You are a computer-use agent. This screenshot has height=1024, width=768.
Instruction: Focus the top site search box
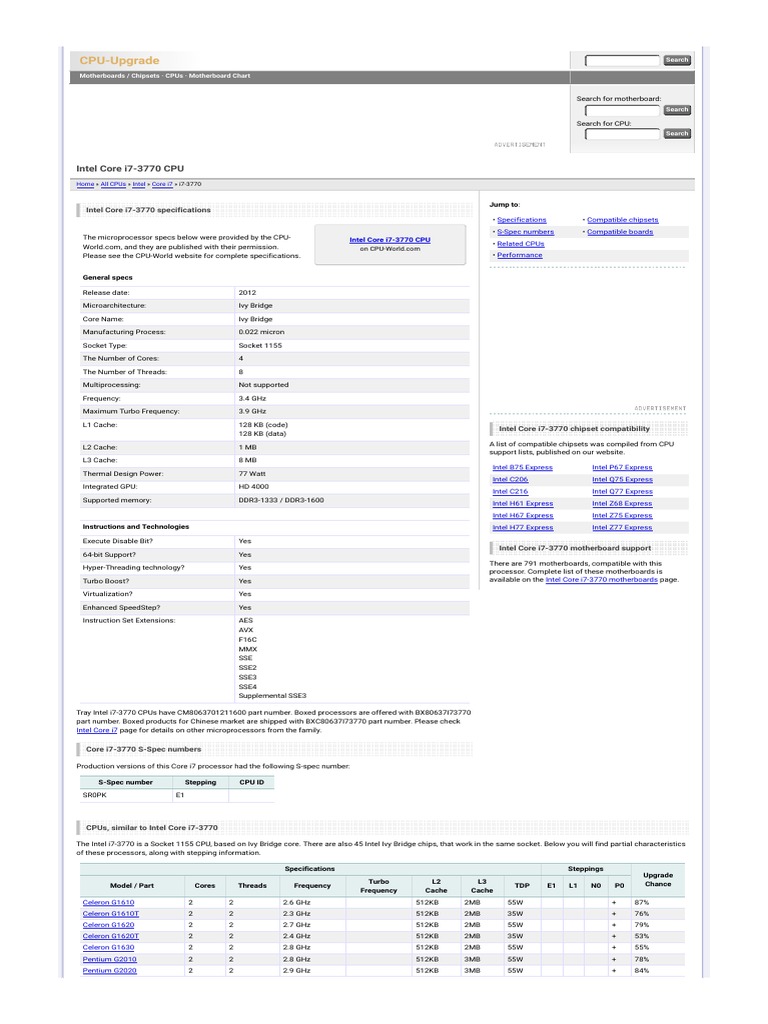click(622, 61)
